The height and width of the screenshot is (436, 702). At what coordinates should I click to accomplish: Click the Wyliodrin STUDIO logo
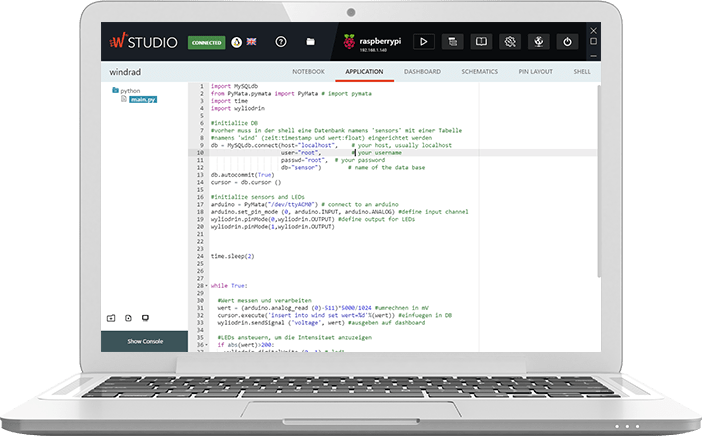click(x=143, y=42)
